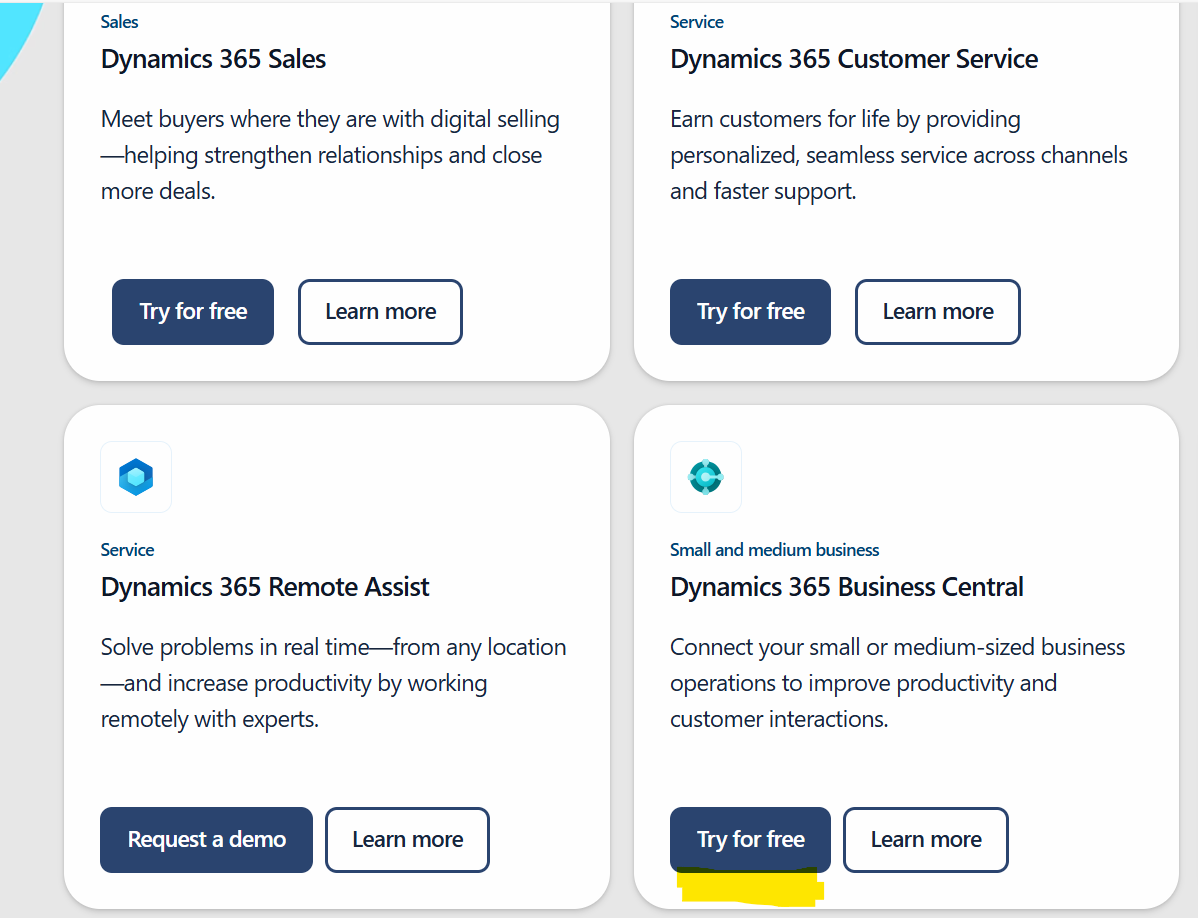1198x918 pixels.
Task: Open the Dynamics 365 Sales heading
Action: point(213,59)
